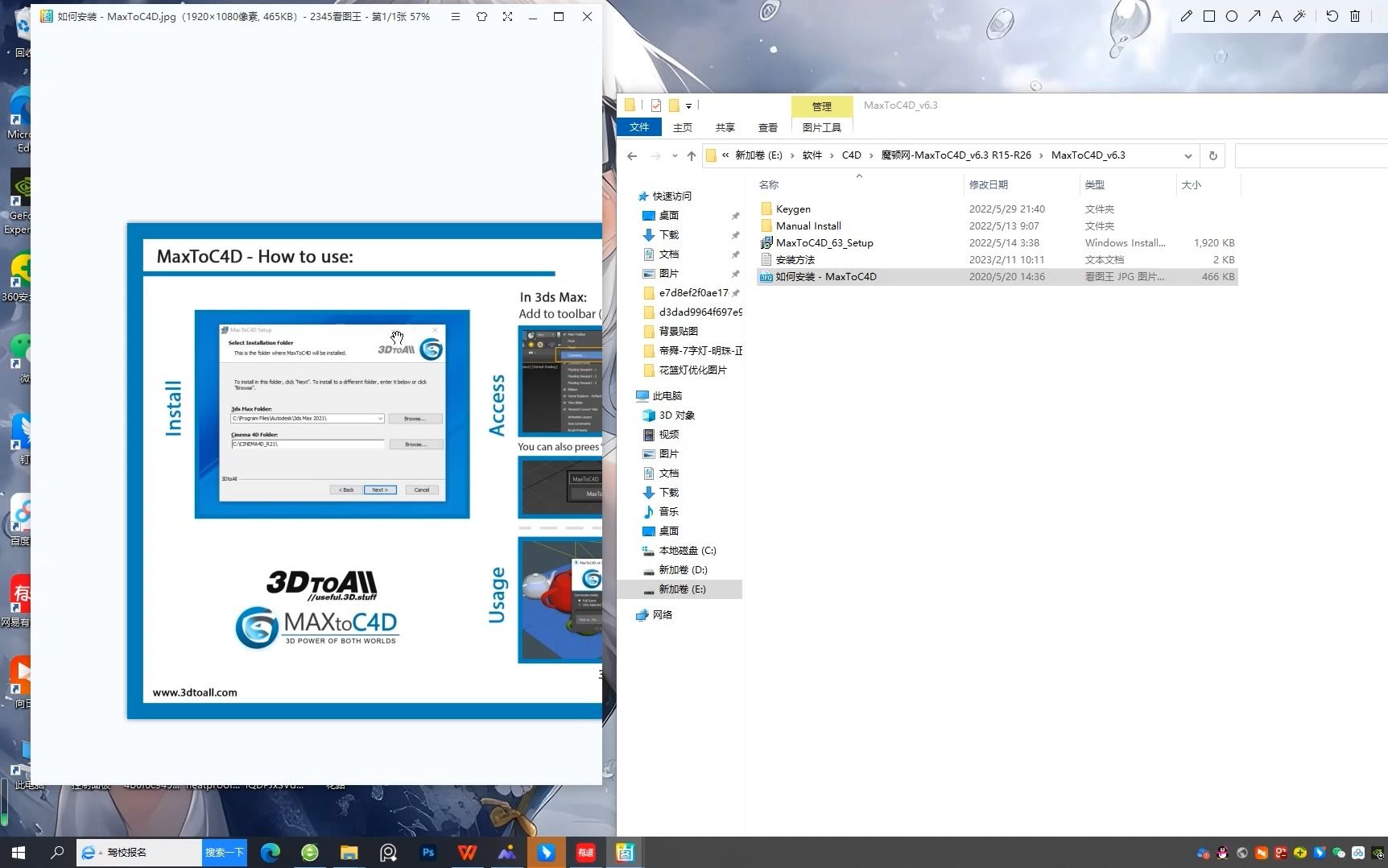Select the Manual Install folder

[808, 226]
